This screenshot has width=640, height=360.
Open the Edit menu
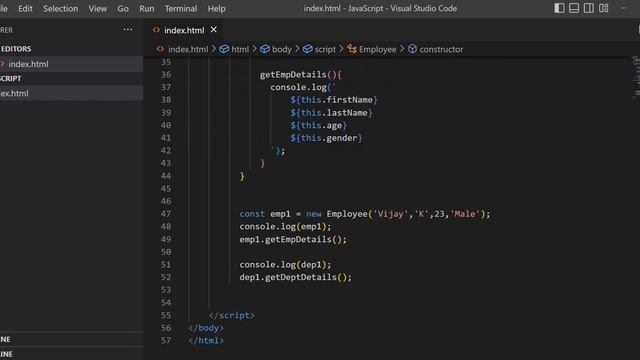click(x=25, y=9)
